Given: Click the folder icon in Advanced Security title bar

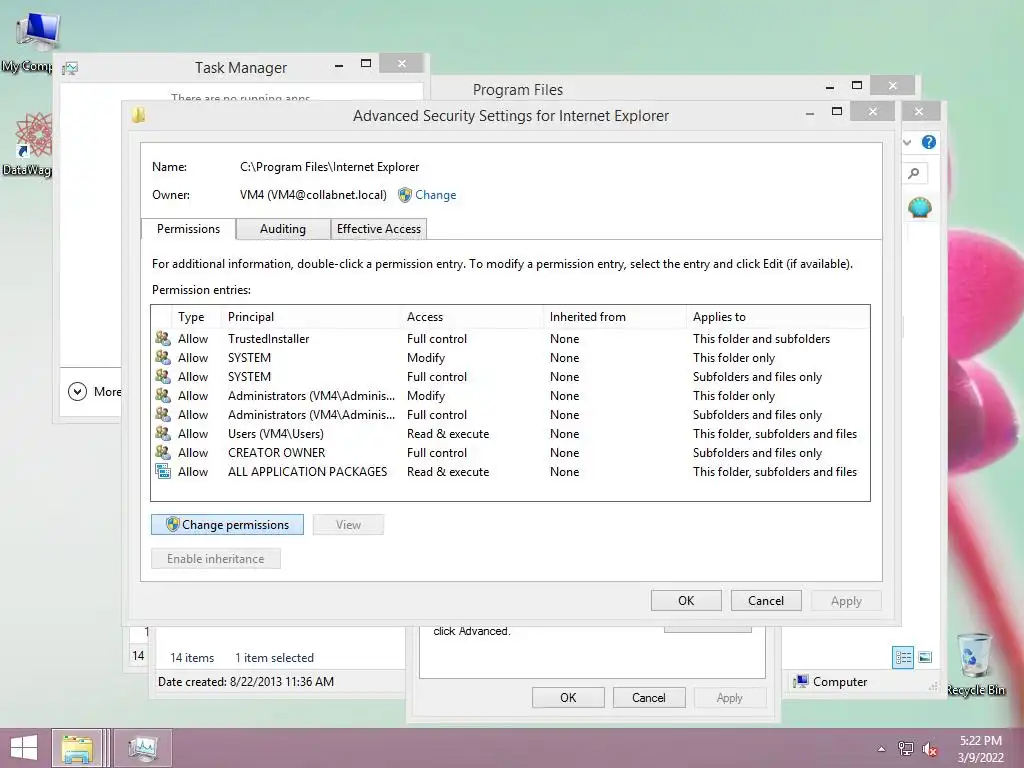Looking at the screenshot, I should 138,115.
